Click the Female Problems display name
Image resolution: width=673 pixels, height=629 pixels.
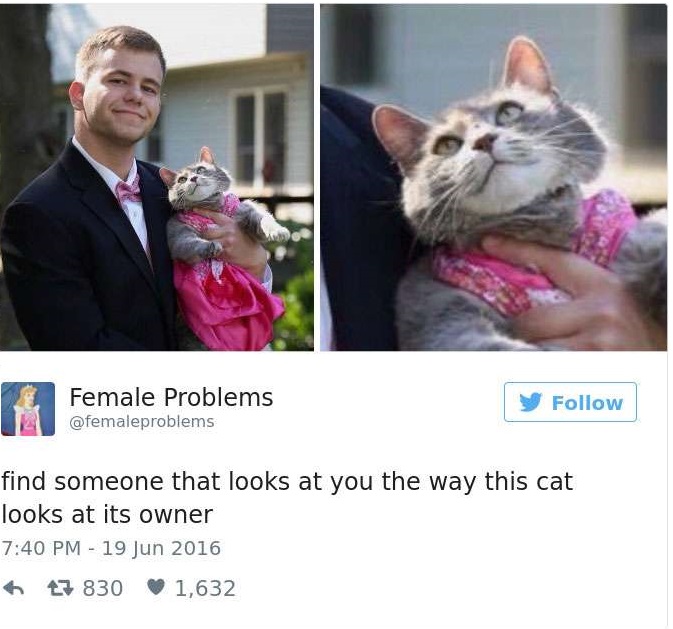[x=171, y=397]
